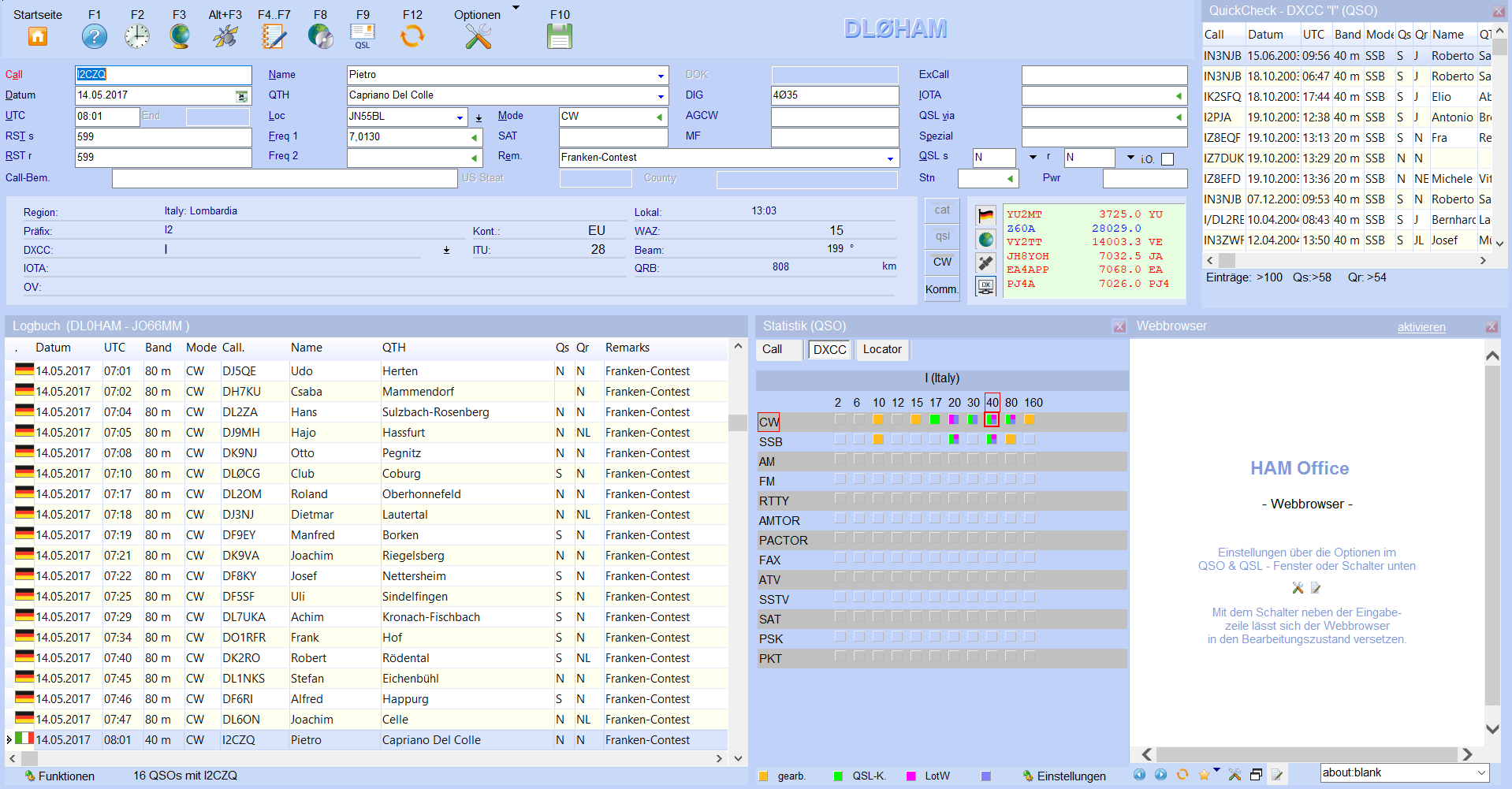Screen dimensions: 1512x789
Task: Click the DX monitor icon beside cluster list
Action: [985, 286]
